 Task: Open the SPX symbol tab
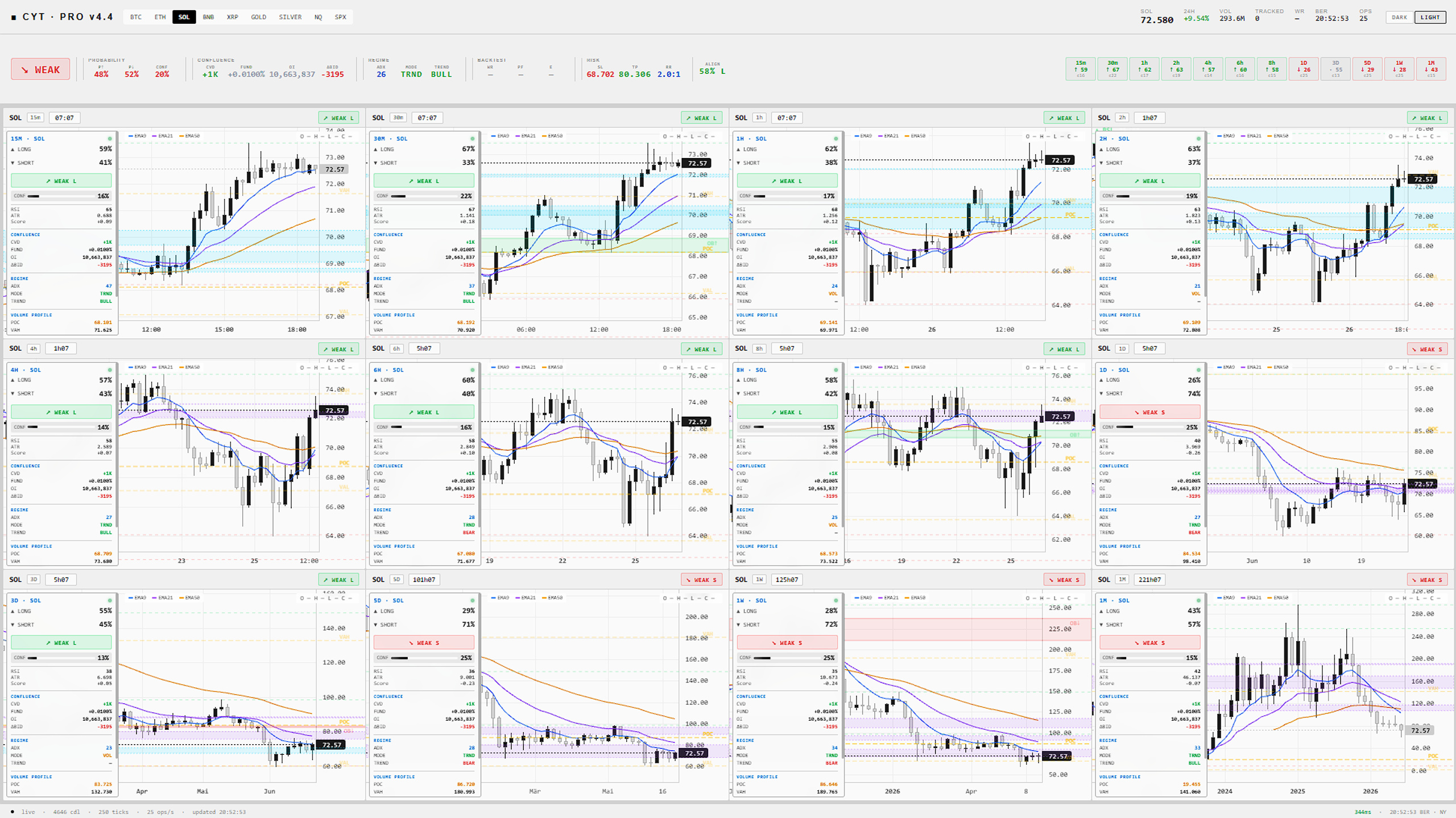[340, 17]
